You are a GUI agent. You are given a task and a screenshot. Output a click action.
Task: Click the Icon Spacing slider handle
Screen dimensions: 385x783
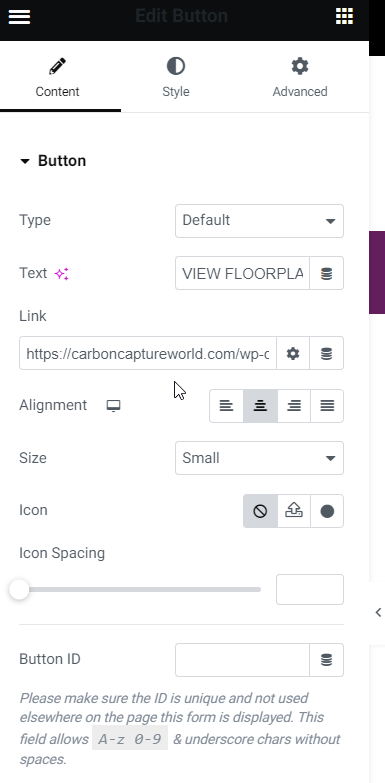coord(19,590)
